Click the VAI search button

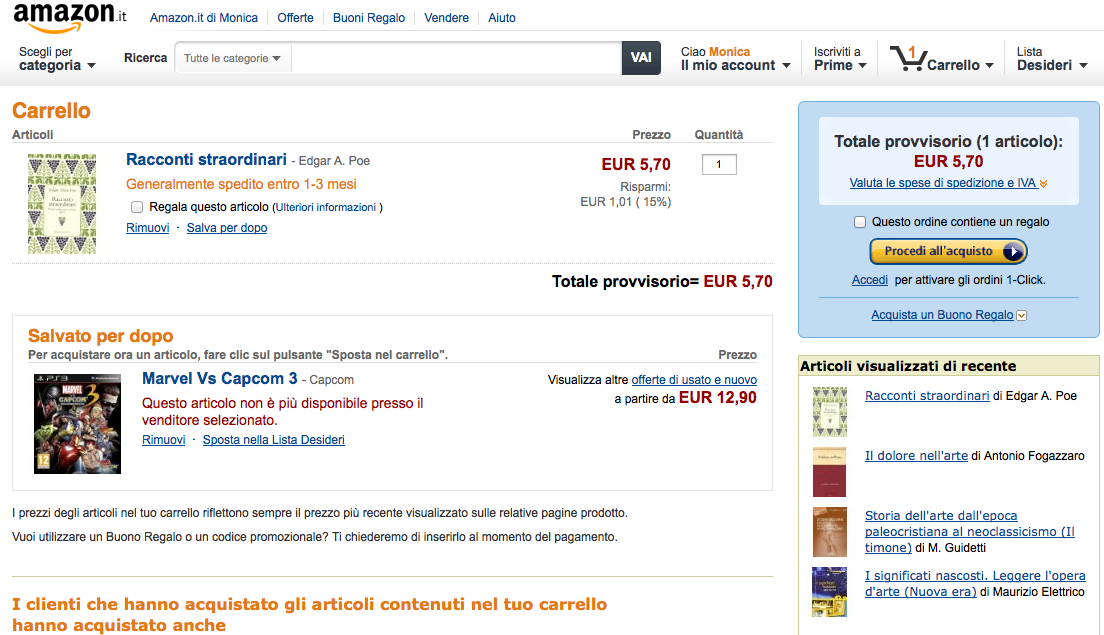point(641,58)
